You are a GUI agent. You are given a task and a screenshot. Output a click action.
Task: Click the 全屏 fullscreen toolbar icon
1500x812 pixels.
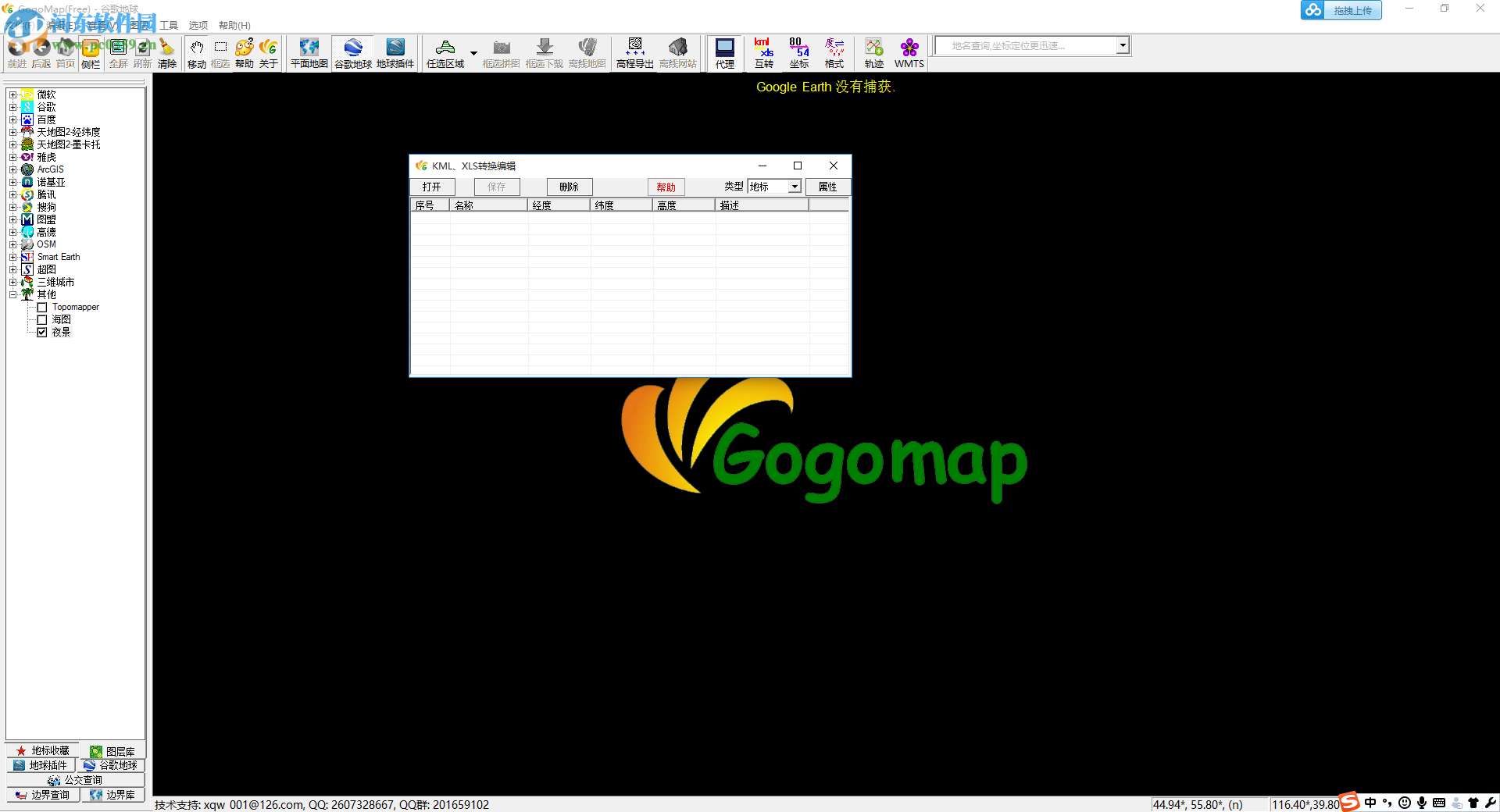click(119, 53)
